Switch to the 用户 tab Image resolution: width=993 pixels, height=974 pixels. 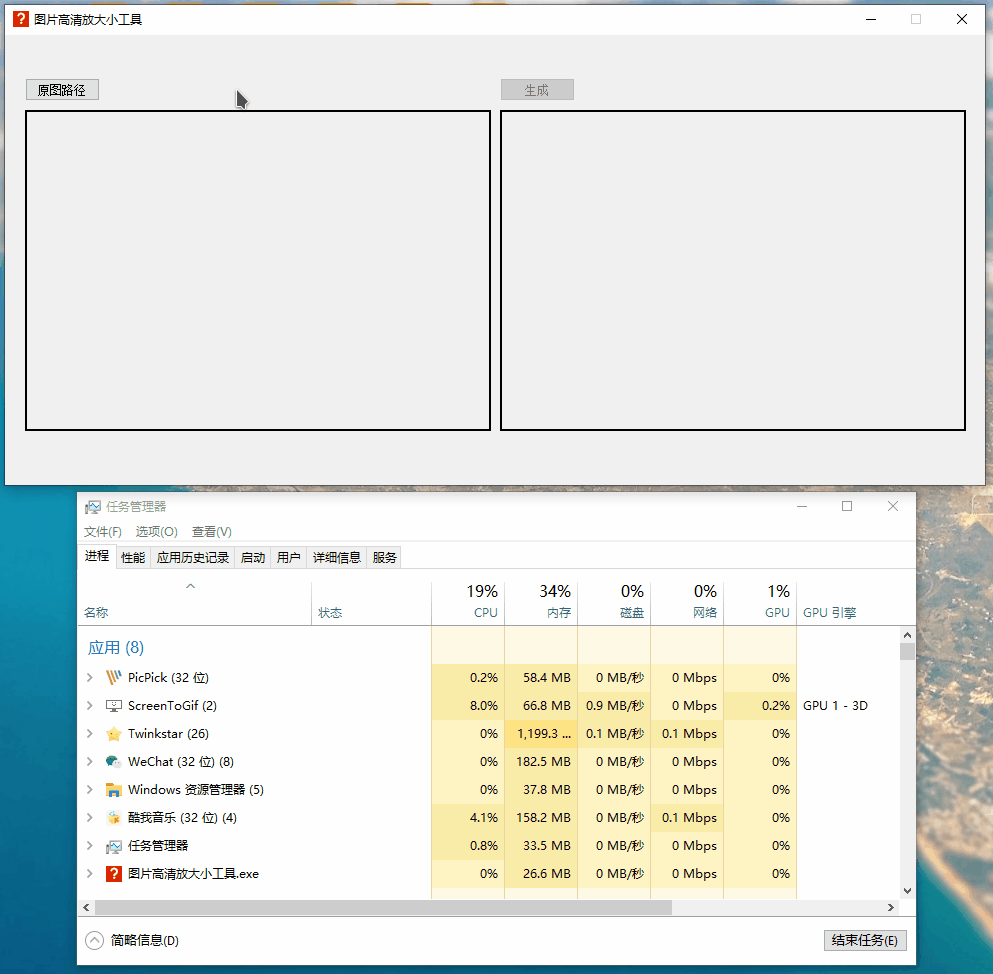(288, 558)
